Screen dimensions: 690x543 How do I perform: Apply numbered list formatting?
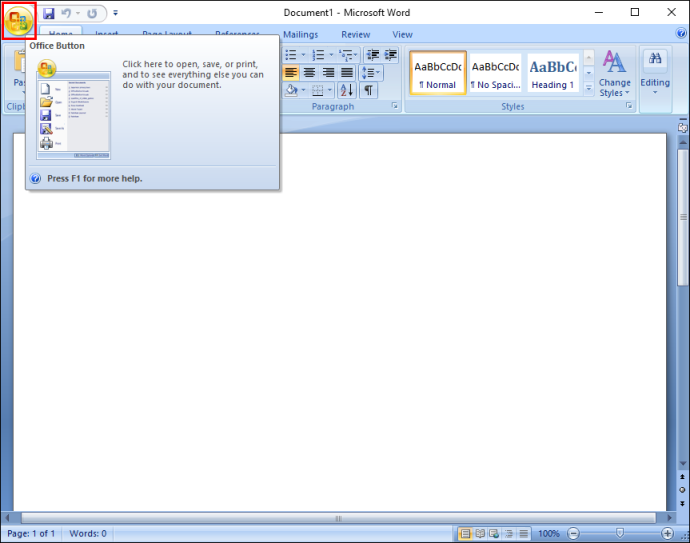pos(318,55)
